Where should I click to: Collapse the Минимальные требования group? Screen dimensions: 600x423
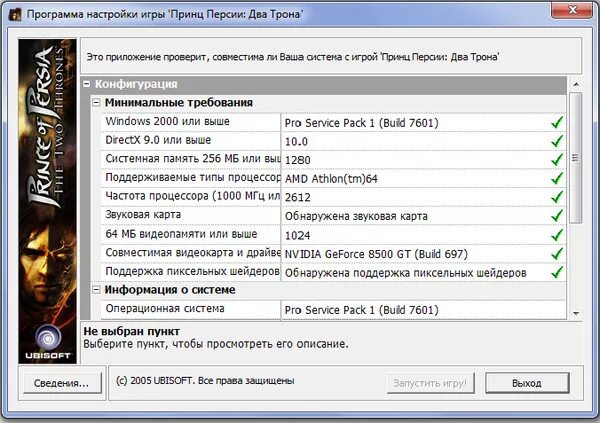tap(96, 103)
